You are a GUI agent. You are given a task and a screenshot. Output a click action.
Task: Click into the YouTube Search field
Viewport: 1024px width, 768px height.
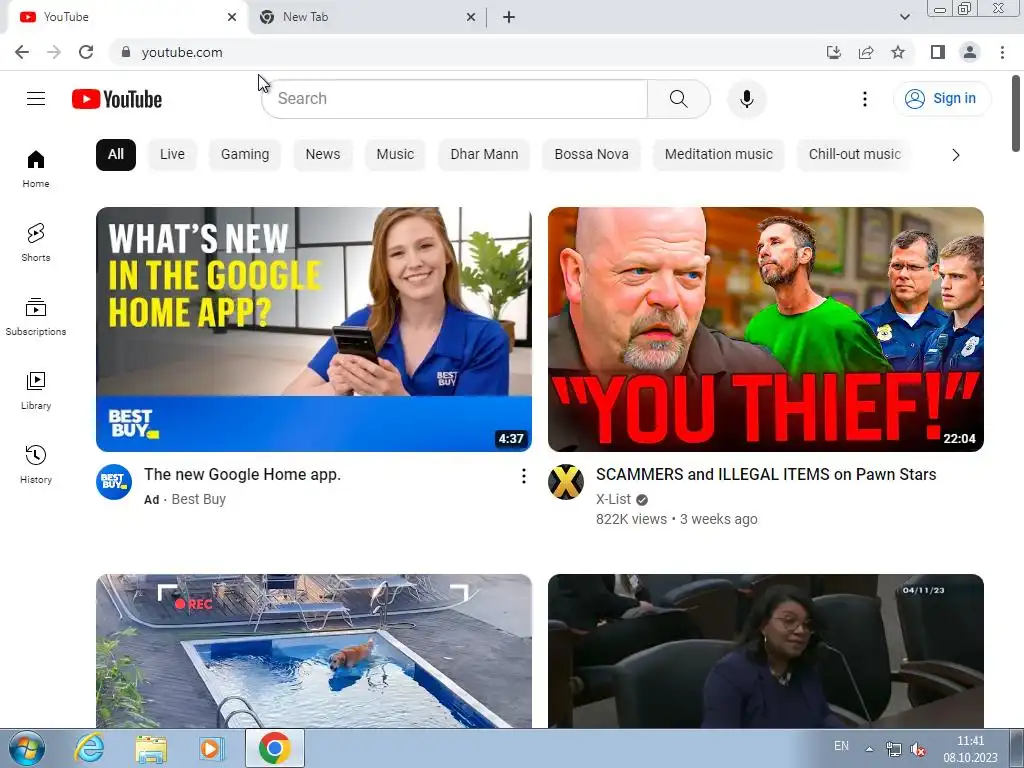[455, 99]
